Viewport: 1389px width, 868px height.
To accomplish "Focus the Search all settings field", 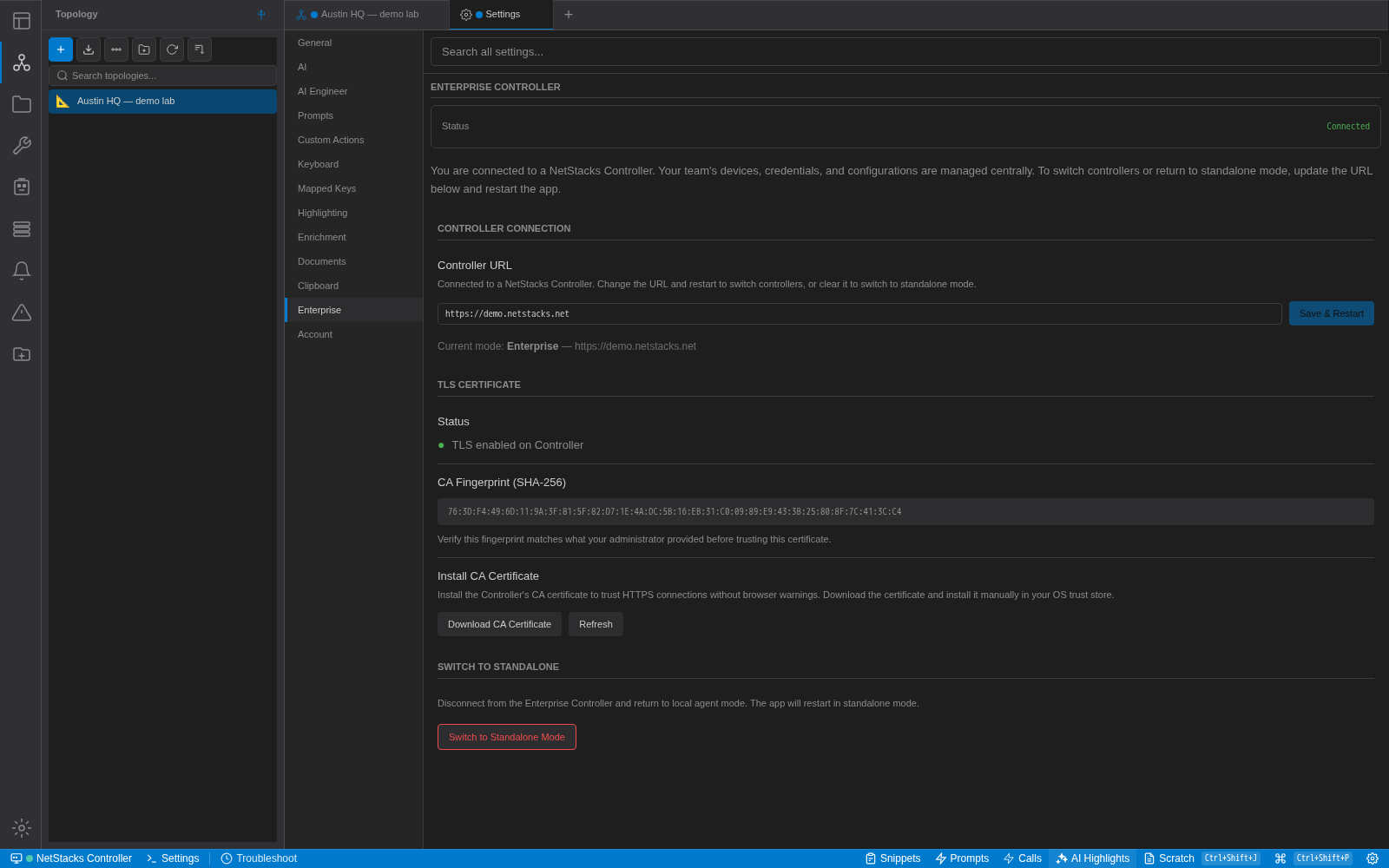I will tap(905, 52).
